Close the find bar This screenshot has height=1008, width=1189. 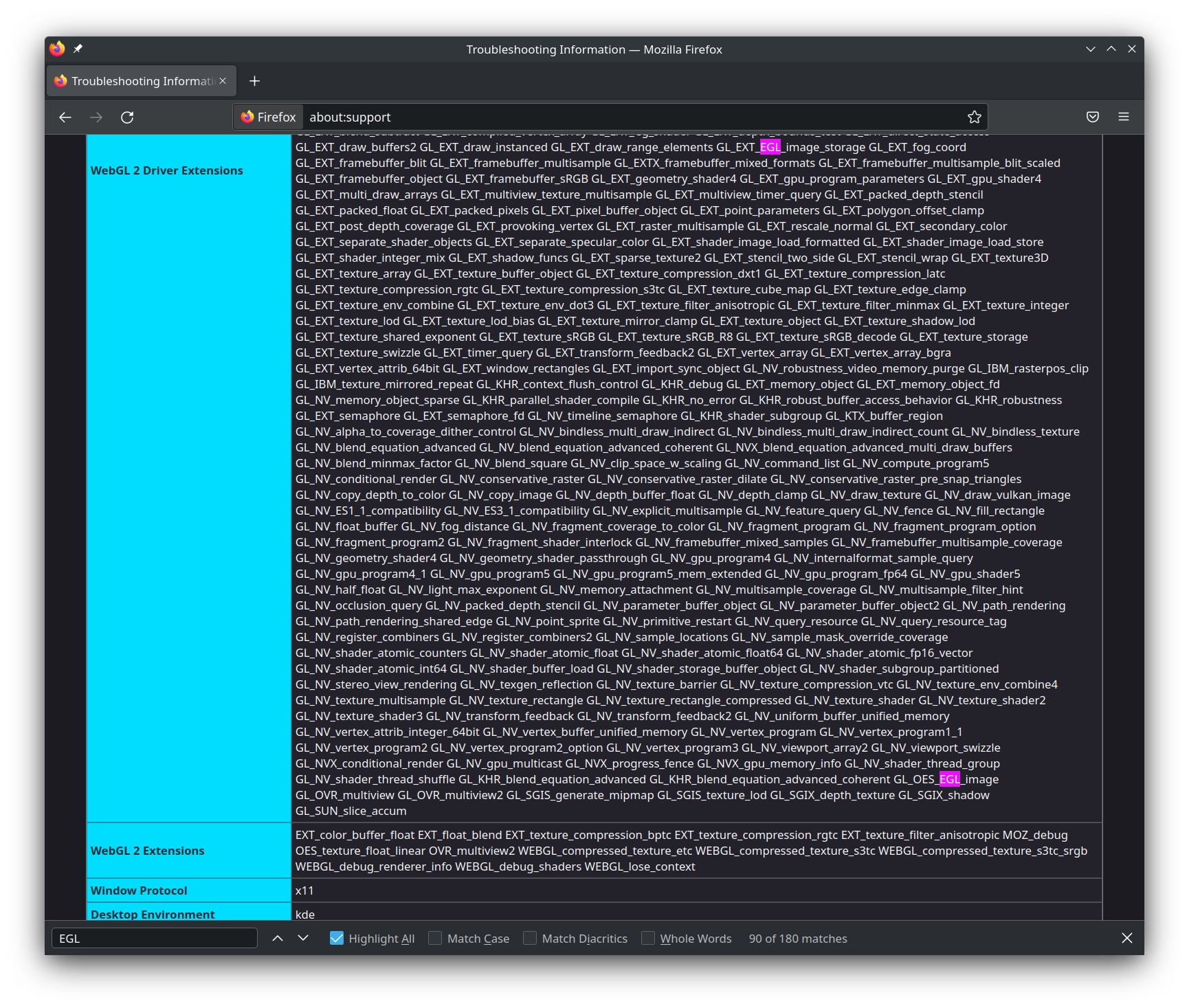[1127, 938]
